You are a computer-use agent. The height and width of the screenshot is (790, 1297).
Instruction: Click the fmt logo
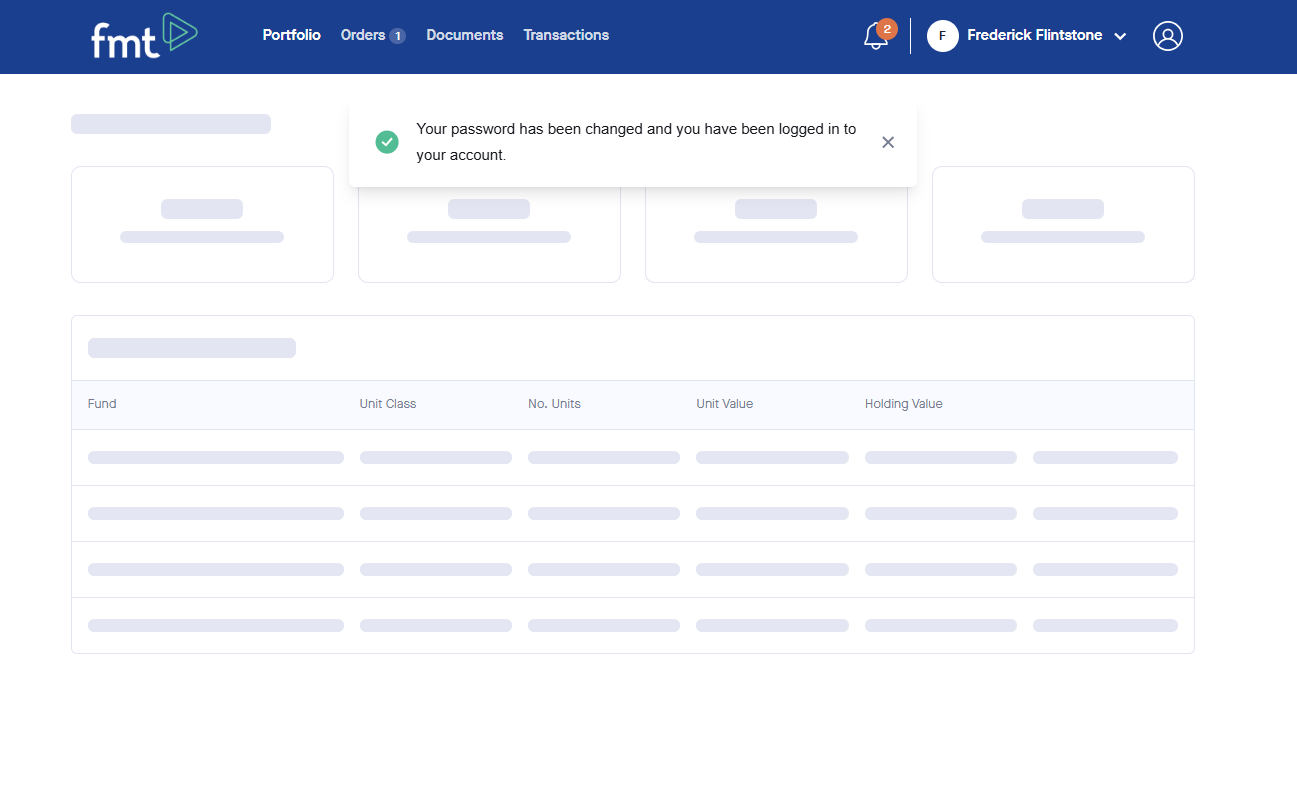144,36
